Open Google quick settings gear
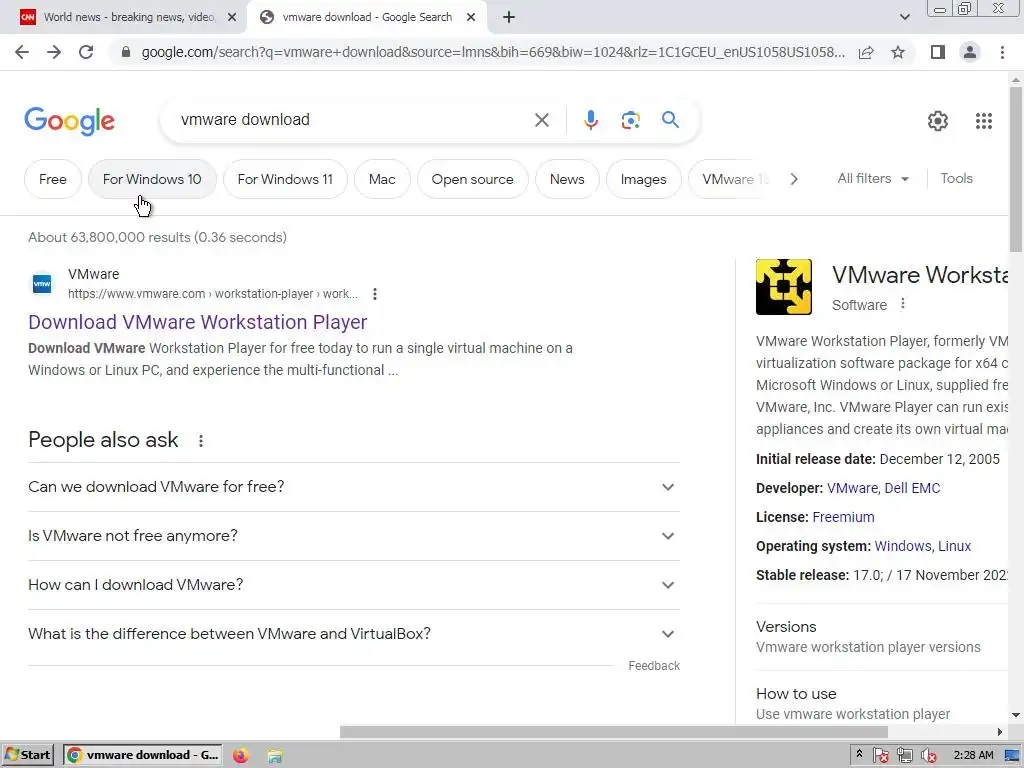 pyautogui.click(x=938, y=121)
